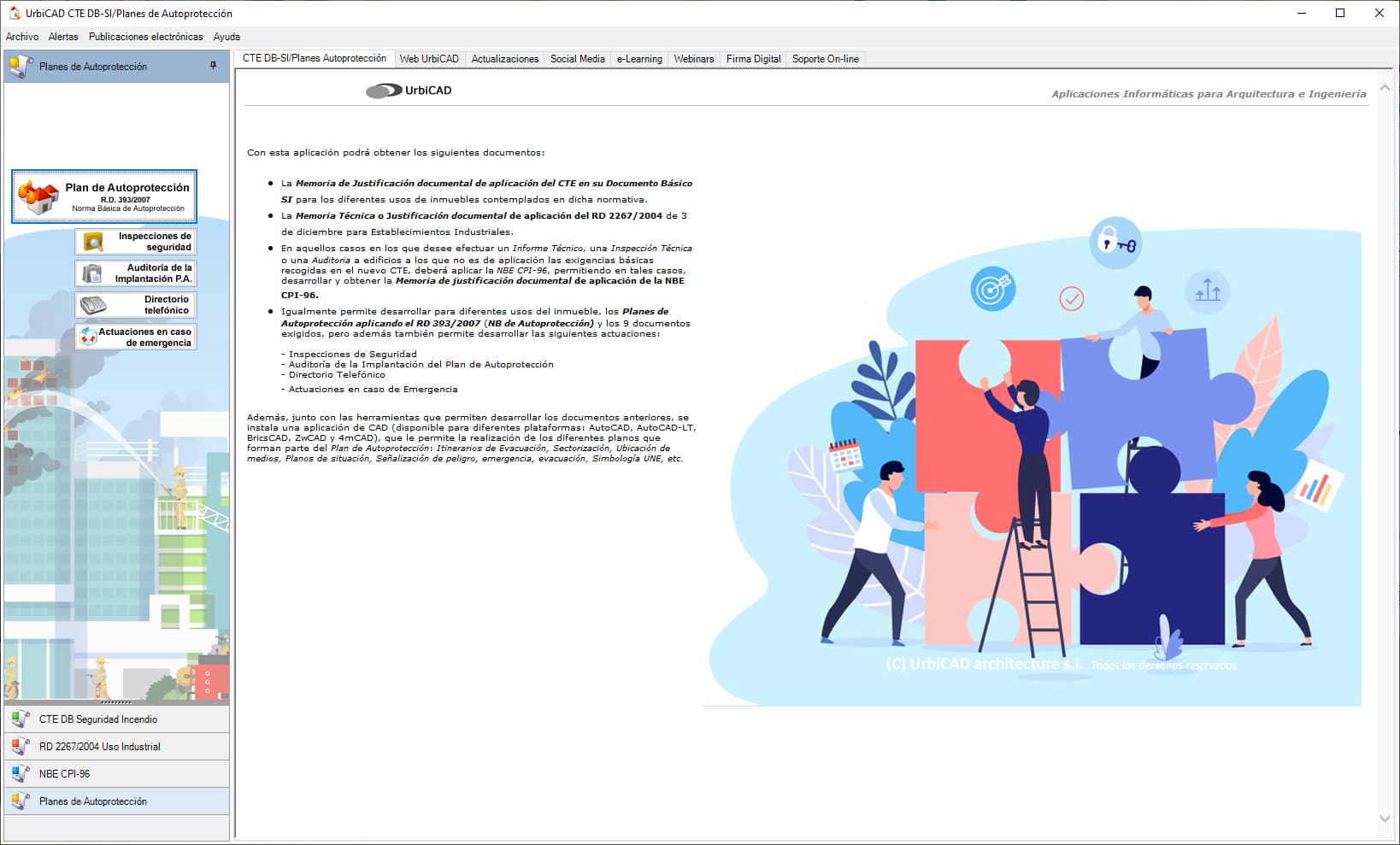
Task: Click the emergency icon of Actuaciones en caso
Action: [88, 337]
